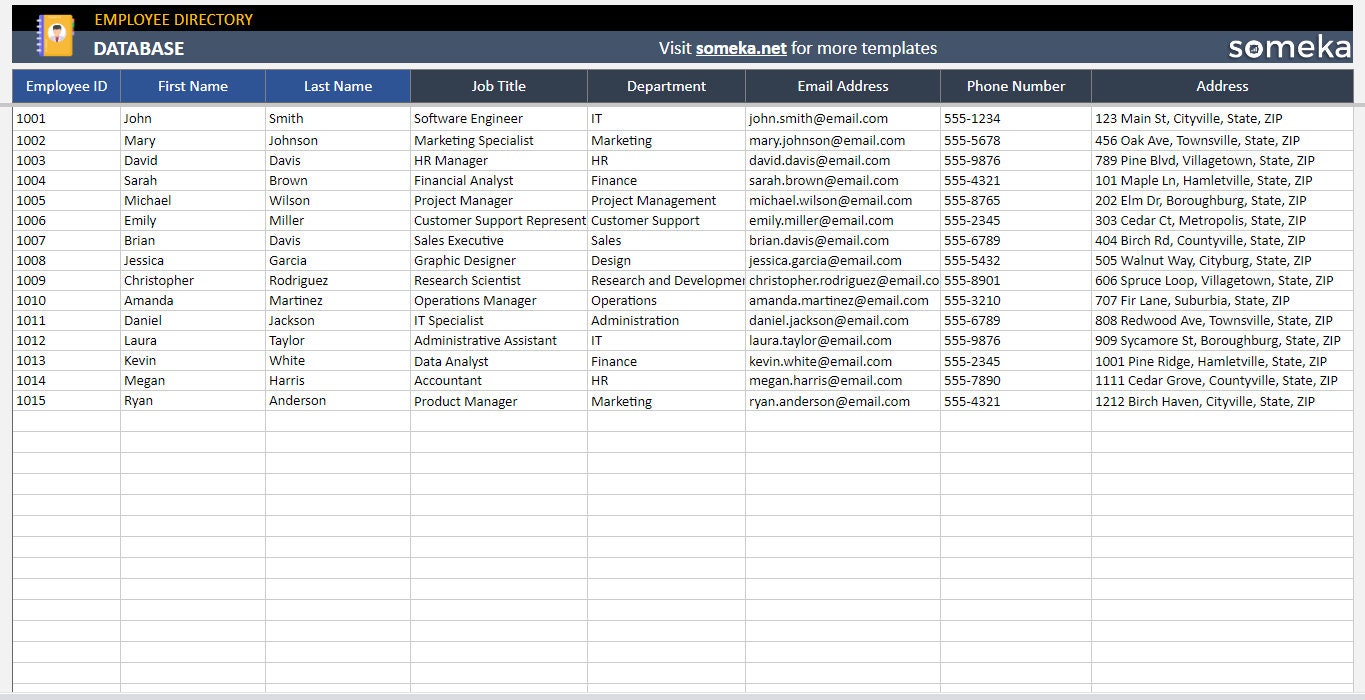Viewport: 1365px width, 700px height.
Task: Click the employee directory notebook icon
Action: [56, 33]
